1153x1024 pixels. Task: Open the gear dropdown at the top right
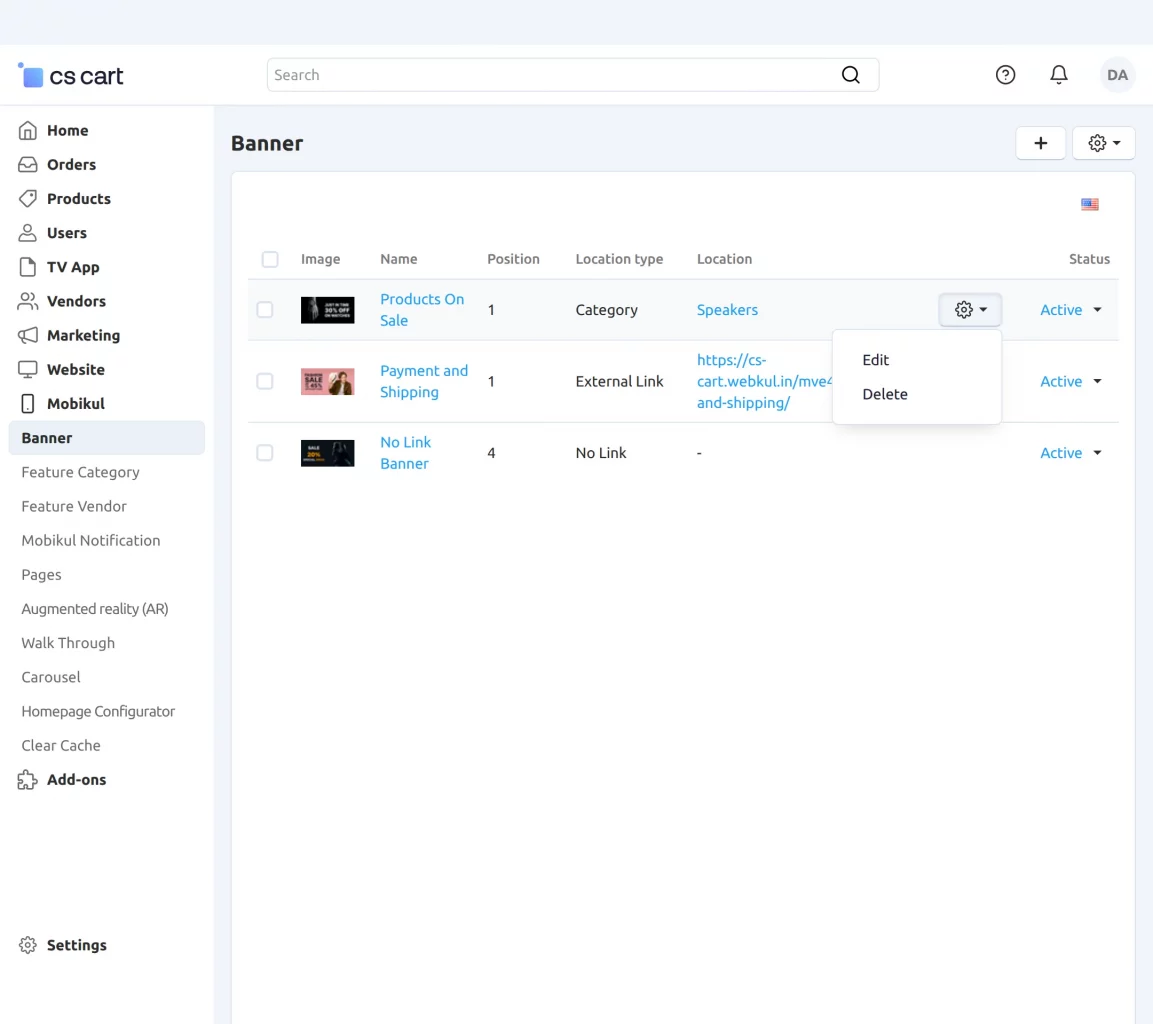tap(1103, 142)
